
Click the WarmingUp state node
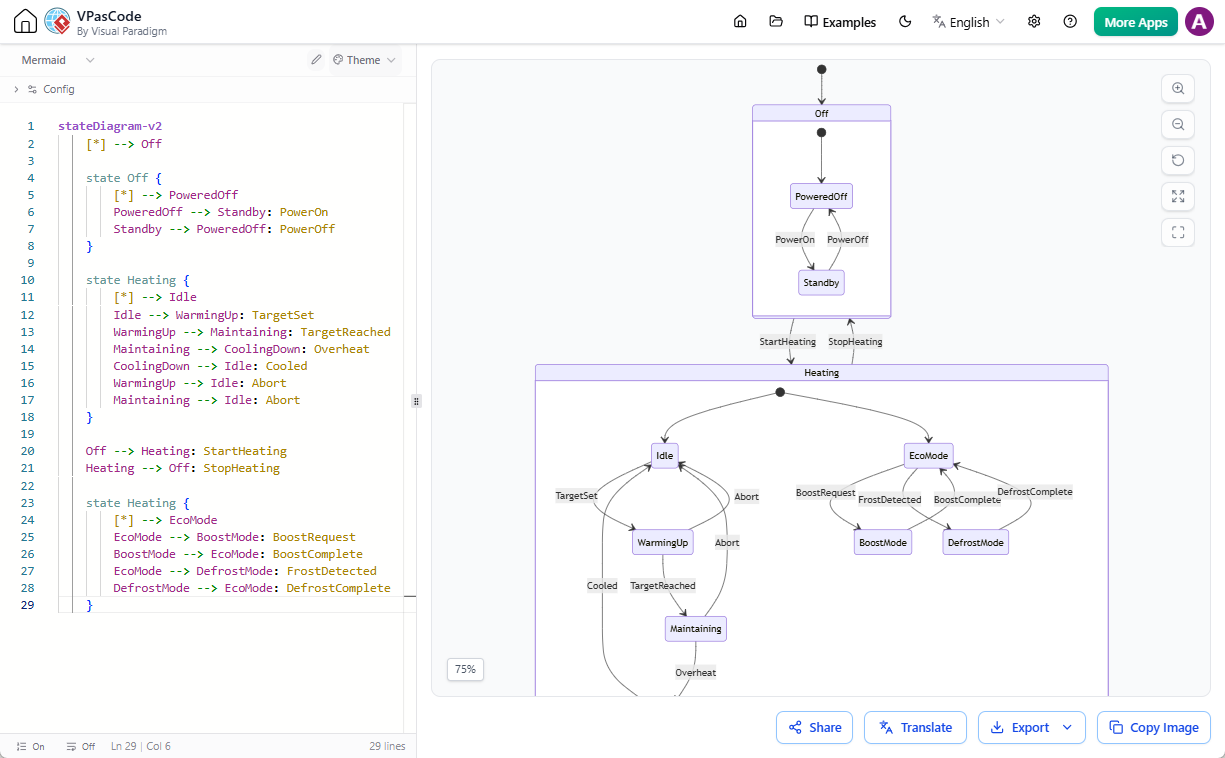pos(663,542)
